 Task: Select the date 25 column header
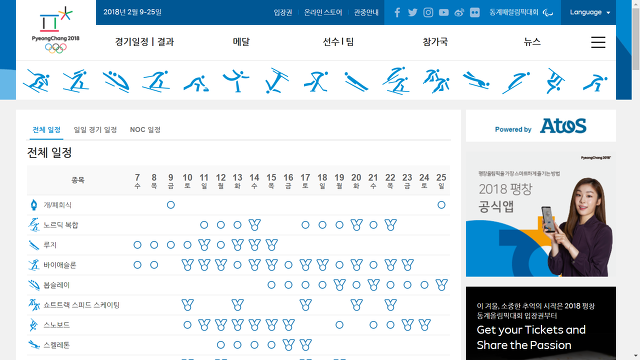[441, 180]
